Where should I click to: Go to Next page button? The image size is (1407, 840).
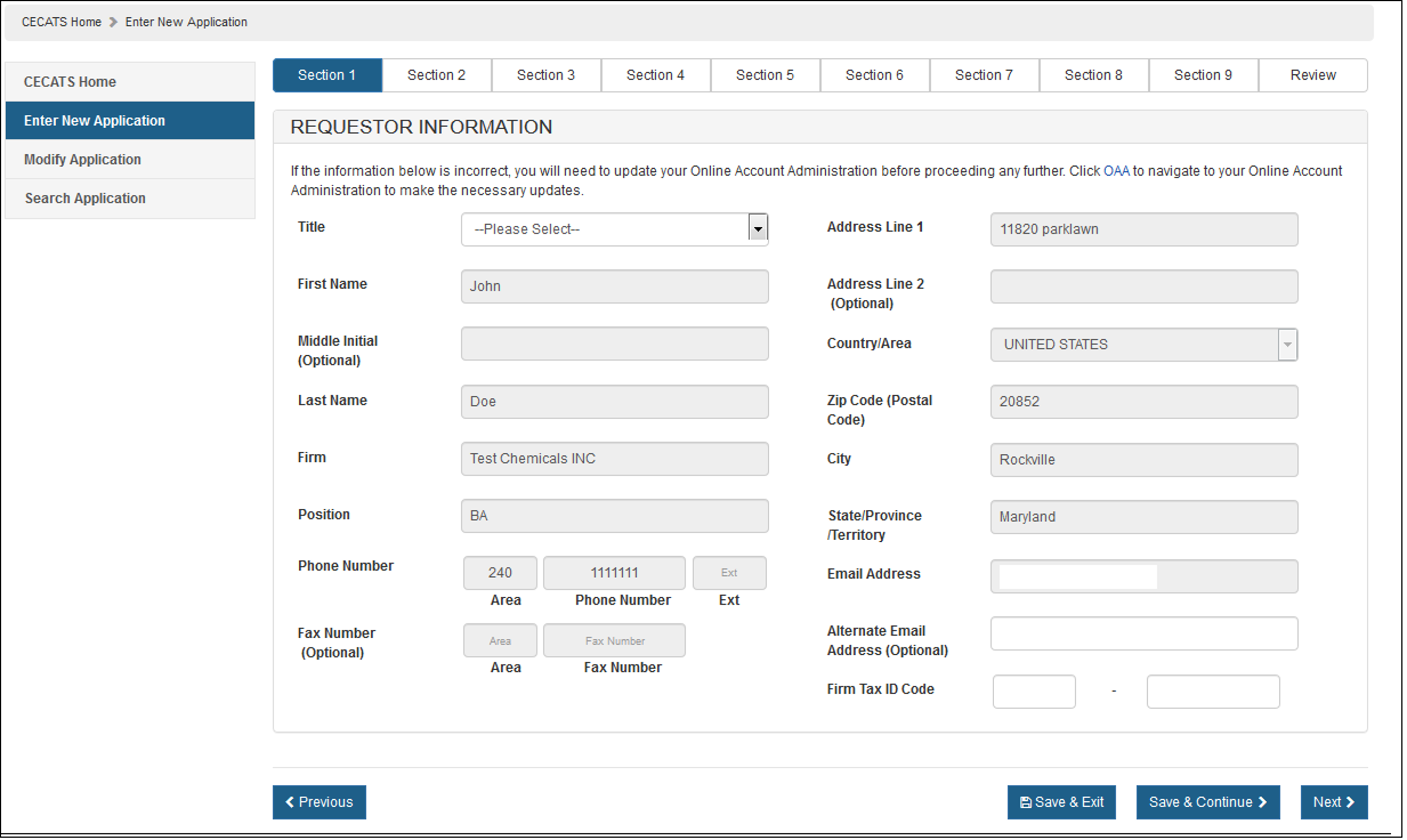point(1334,803)
